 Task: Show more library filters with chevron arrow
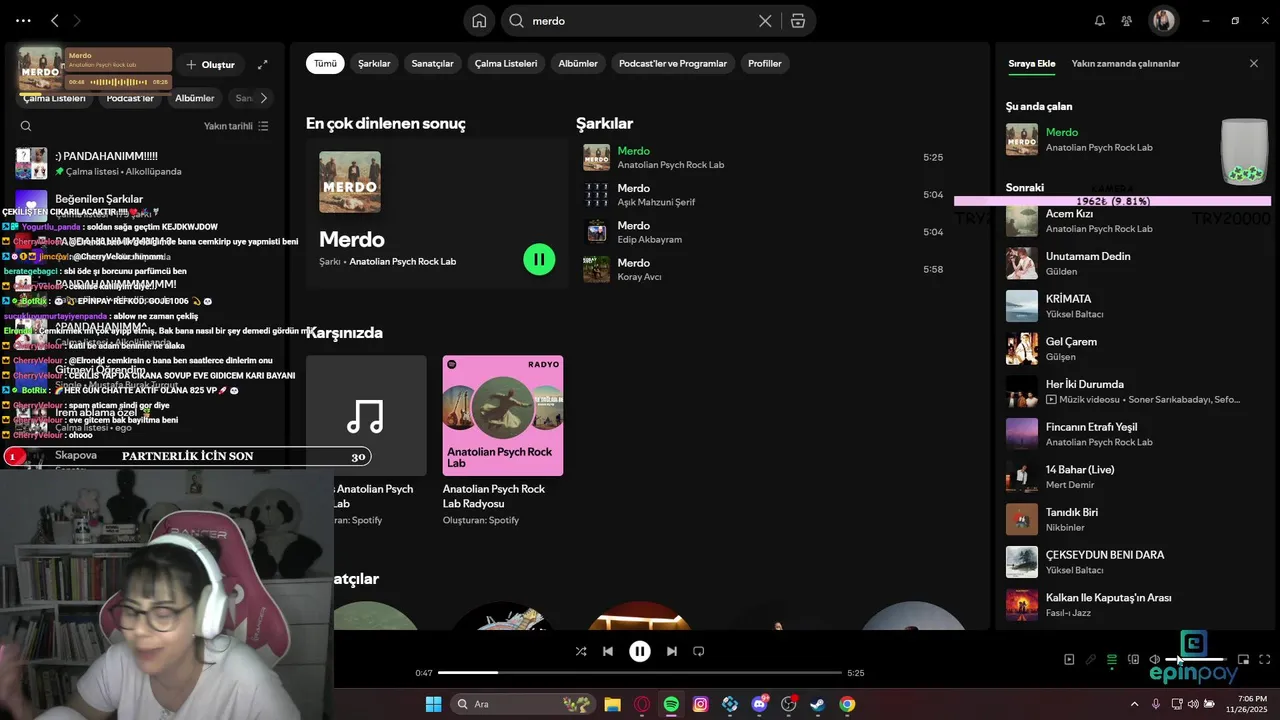tap(263, 98)
